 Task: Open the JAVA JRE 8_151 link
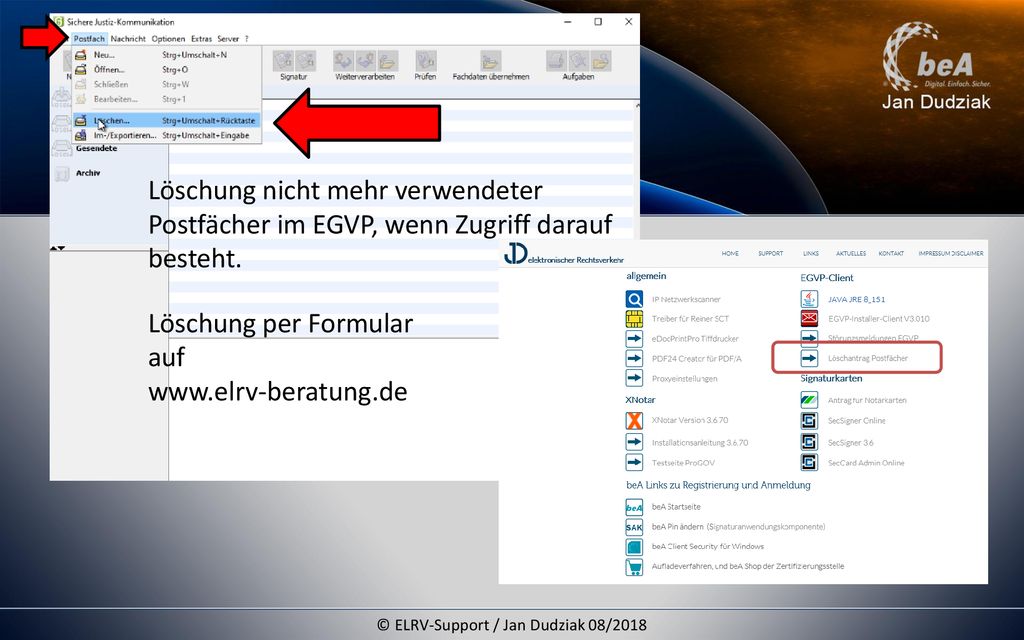[x=856, y=299]
